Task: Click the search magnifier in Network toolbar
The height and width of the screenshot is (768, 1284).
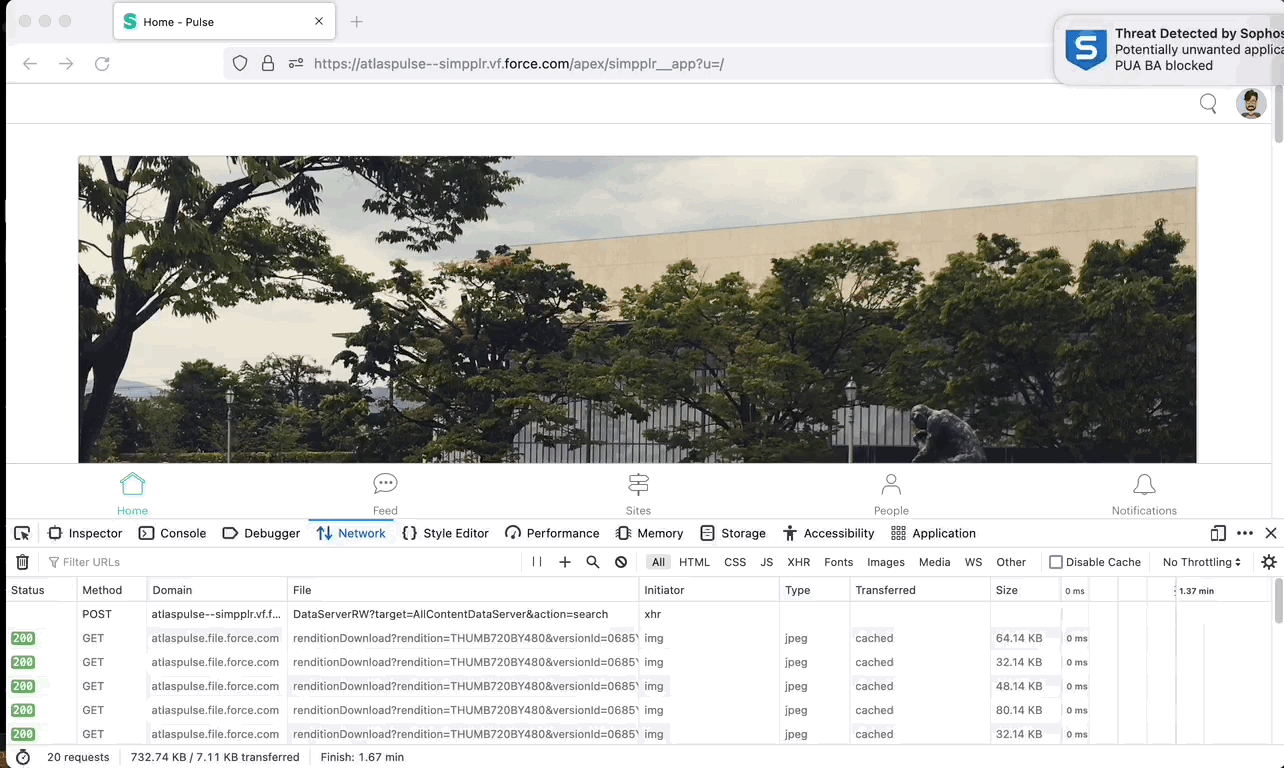Action: pyautogui.click(x=593, y=562)
